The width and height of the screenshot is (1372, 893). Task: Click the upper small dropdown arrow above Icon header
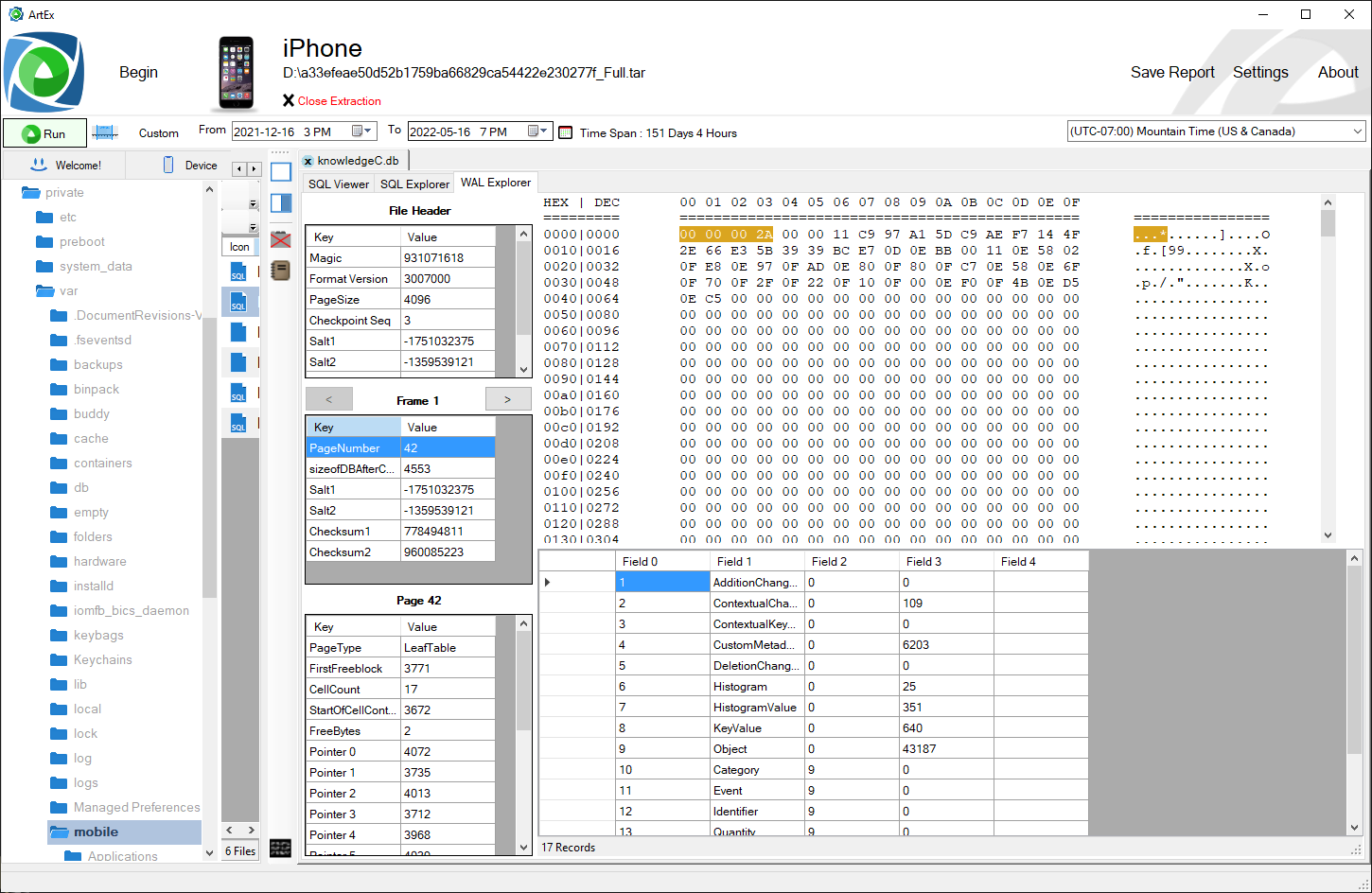[253, 204]
